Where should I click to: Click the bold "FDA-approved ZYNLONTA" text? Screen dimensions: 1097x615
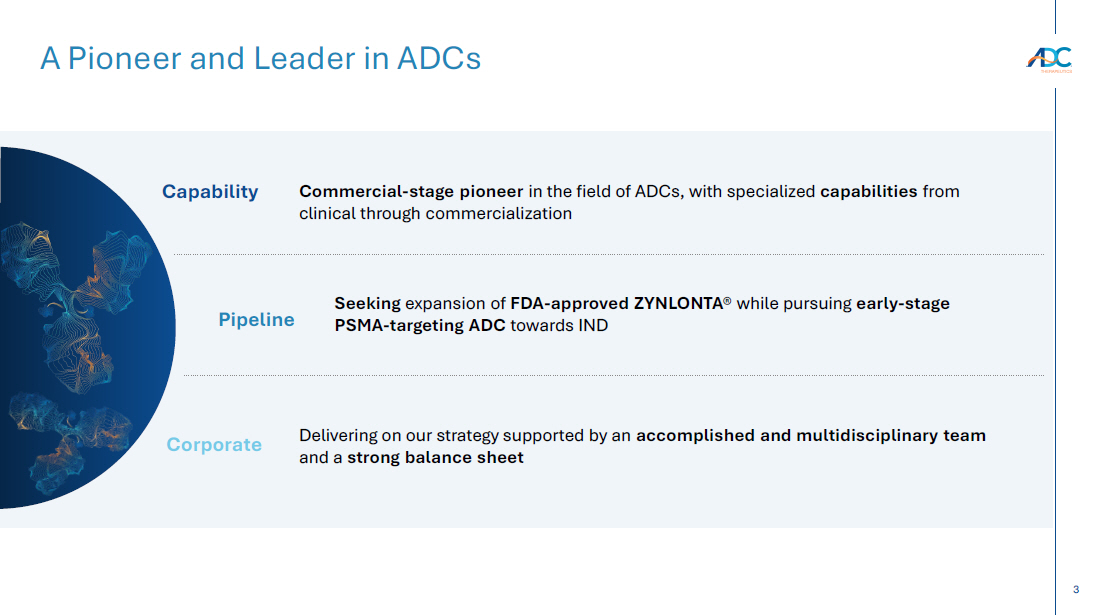click(x=616, y=303)
